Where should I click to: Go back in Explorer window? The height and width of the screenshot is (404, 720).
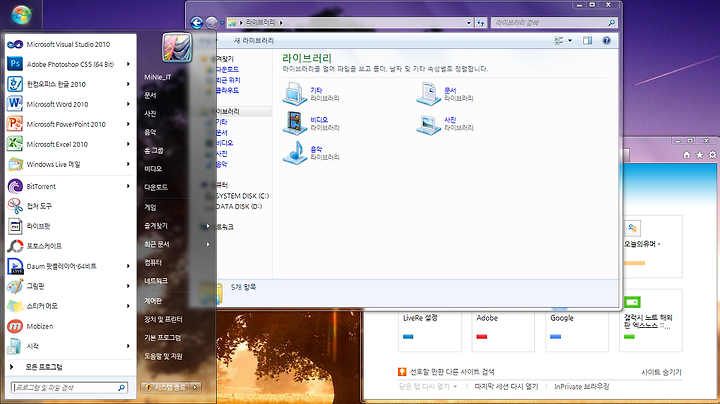[x=197, y=22]
